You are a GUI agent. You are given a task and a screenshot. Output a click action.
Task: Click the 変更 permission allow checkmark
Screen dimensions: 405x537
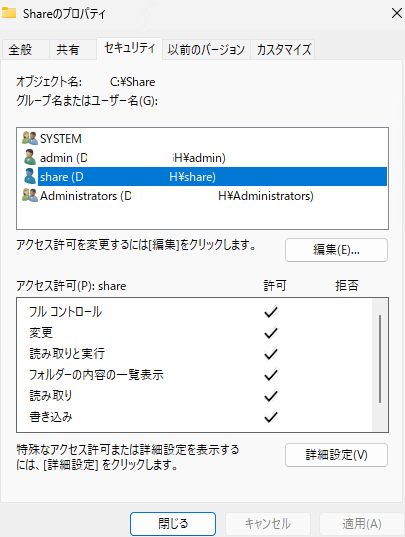tap(271, 333)
